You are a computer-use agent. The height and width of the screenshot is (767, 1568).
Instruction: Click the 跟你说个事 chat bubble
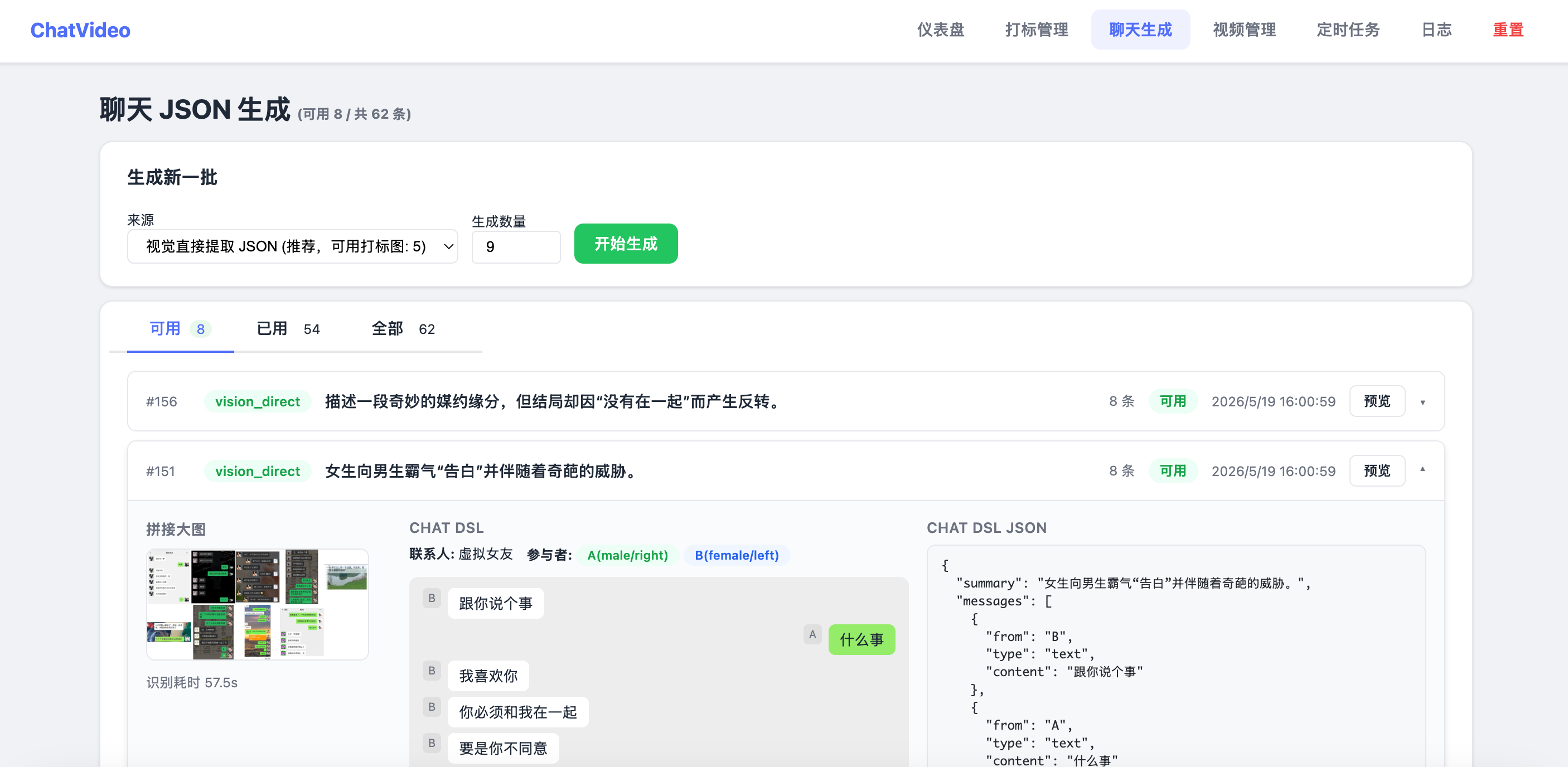point(496,603)
